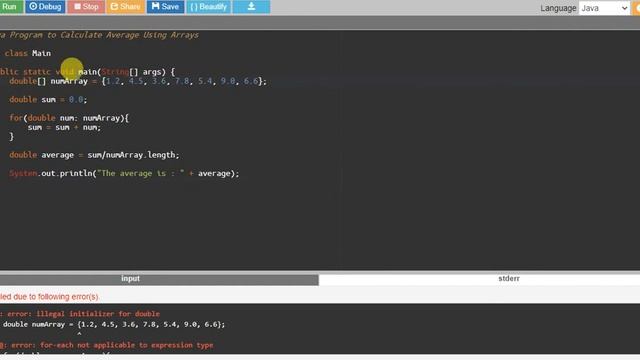Place cursor on 'double sum = 0.0;' line

48,100
